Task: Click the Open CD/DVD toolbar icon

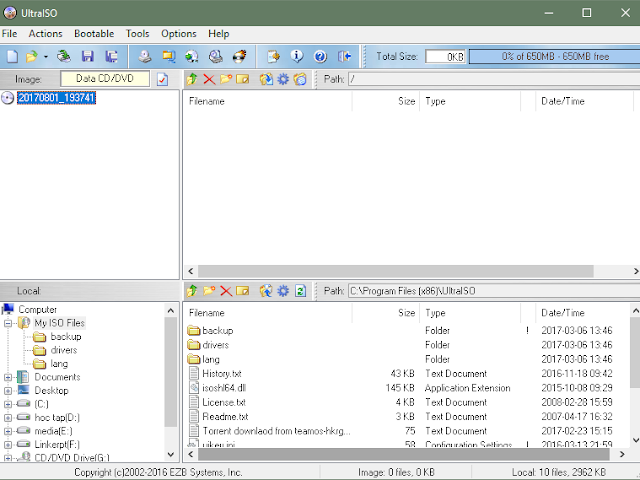Action: coord(64,56)
